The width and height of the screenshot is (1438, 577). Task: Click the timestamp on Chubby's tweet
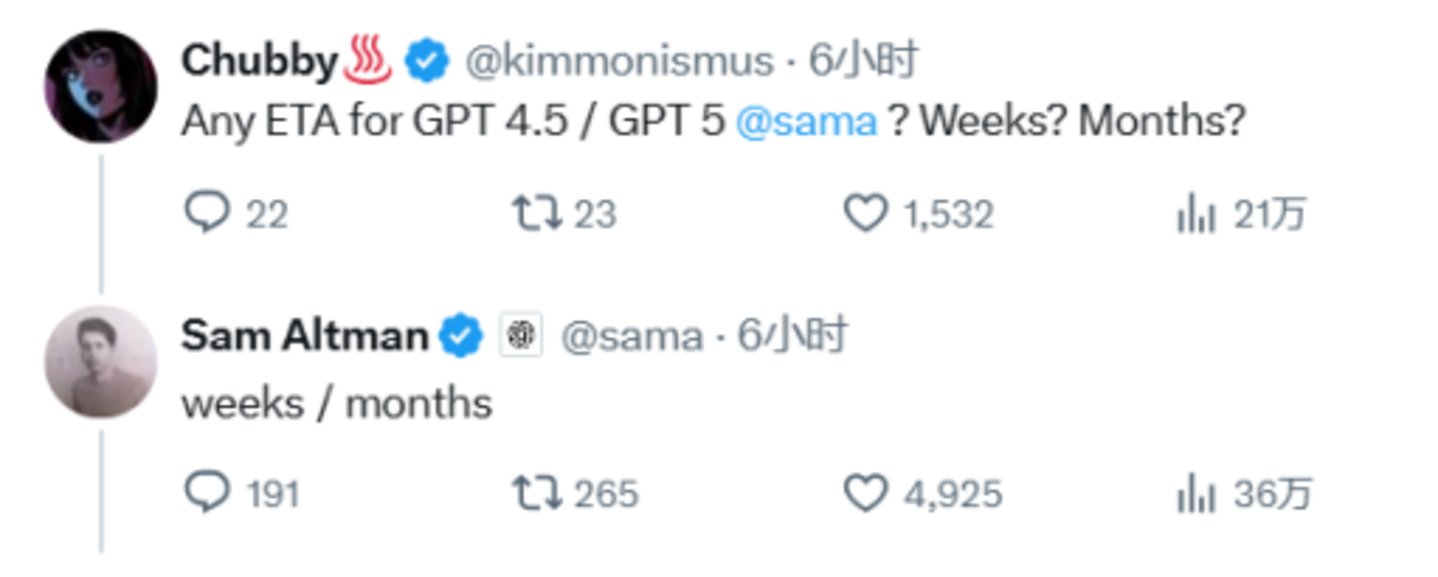tap(864, 62)
